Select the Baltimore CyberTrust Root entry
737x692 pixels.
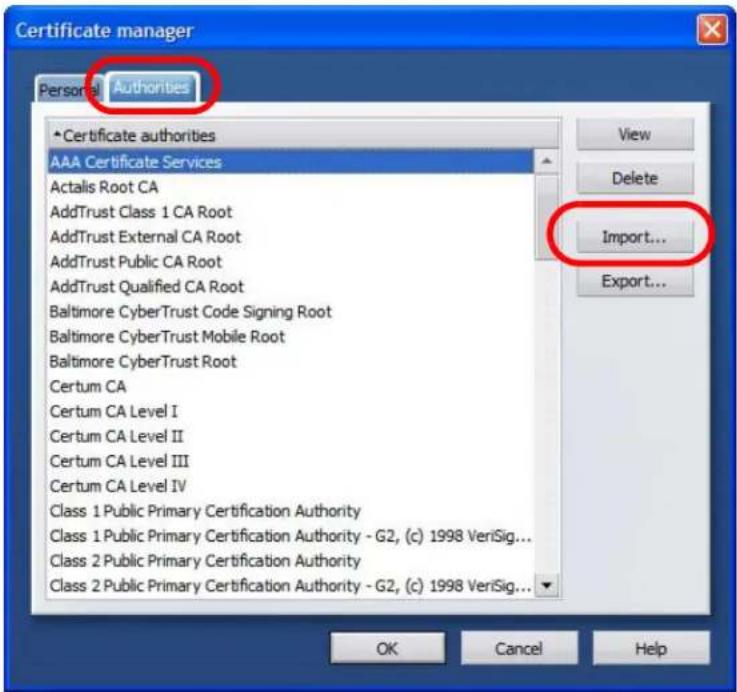[290, 362]
